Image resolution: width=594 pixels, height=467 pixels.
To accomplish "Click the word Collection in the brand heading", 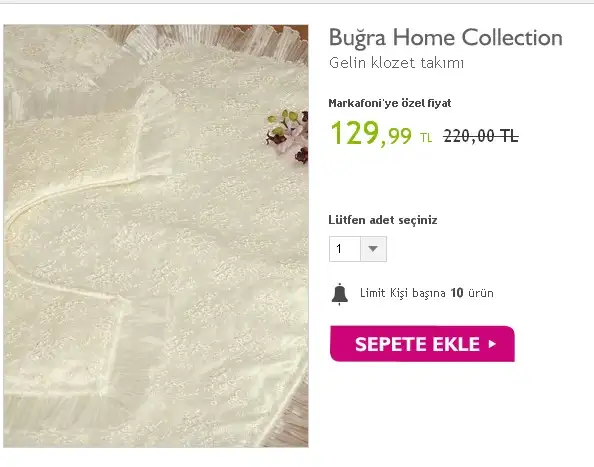I will [512, 37].
